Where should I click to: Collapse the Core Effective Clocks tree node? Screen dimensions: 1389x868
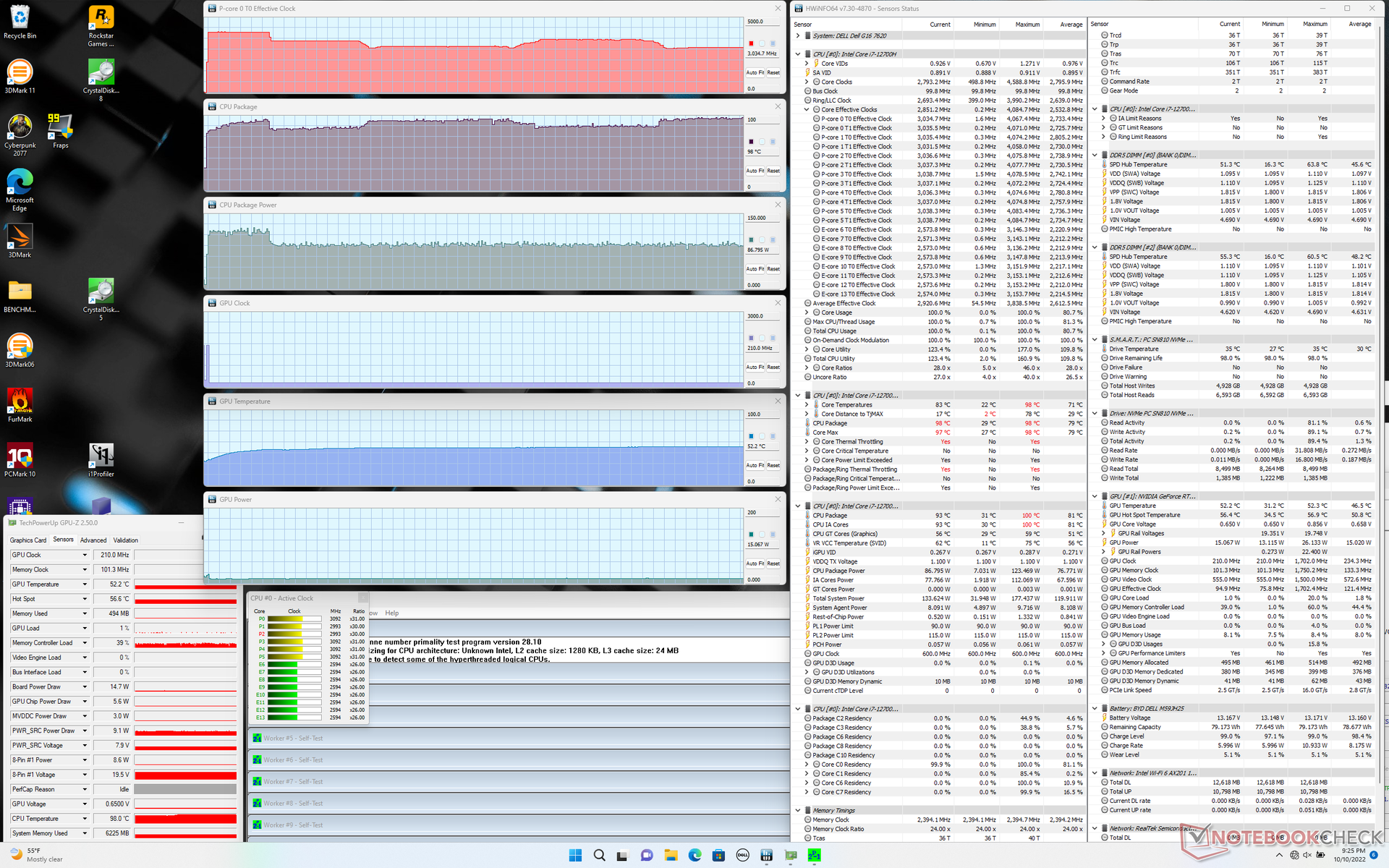pyautogui.click(x=807, y=110)
